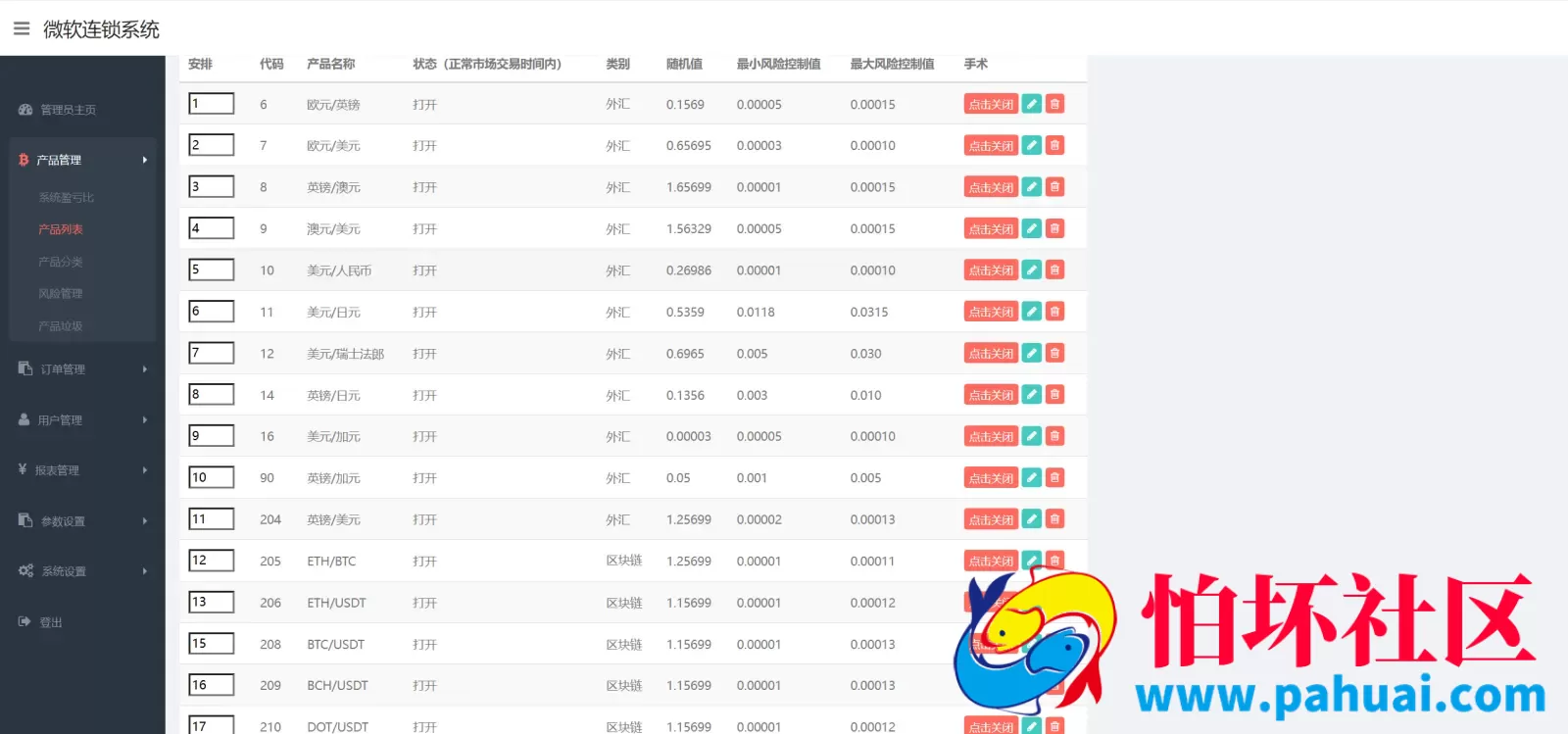Focus the sort input showing 5
The image size is (1568, 734).
click(212, 269)
